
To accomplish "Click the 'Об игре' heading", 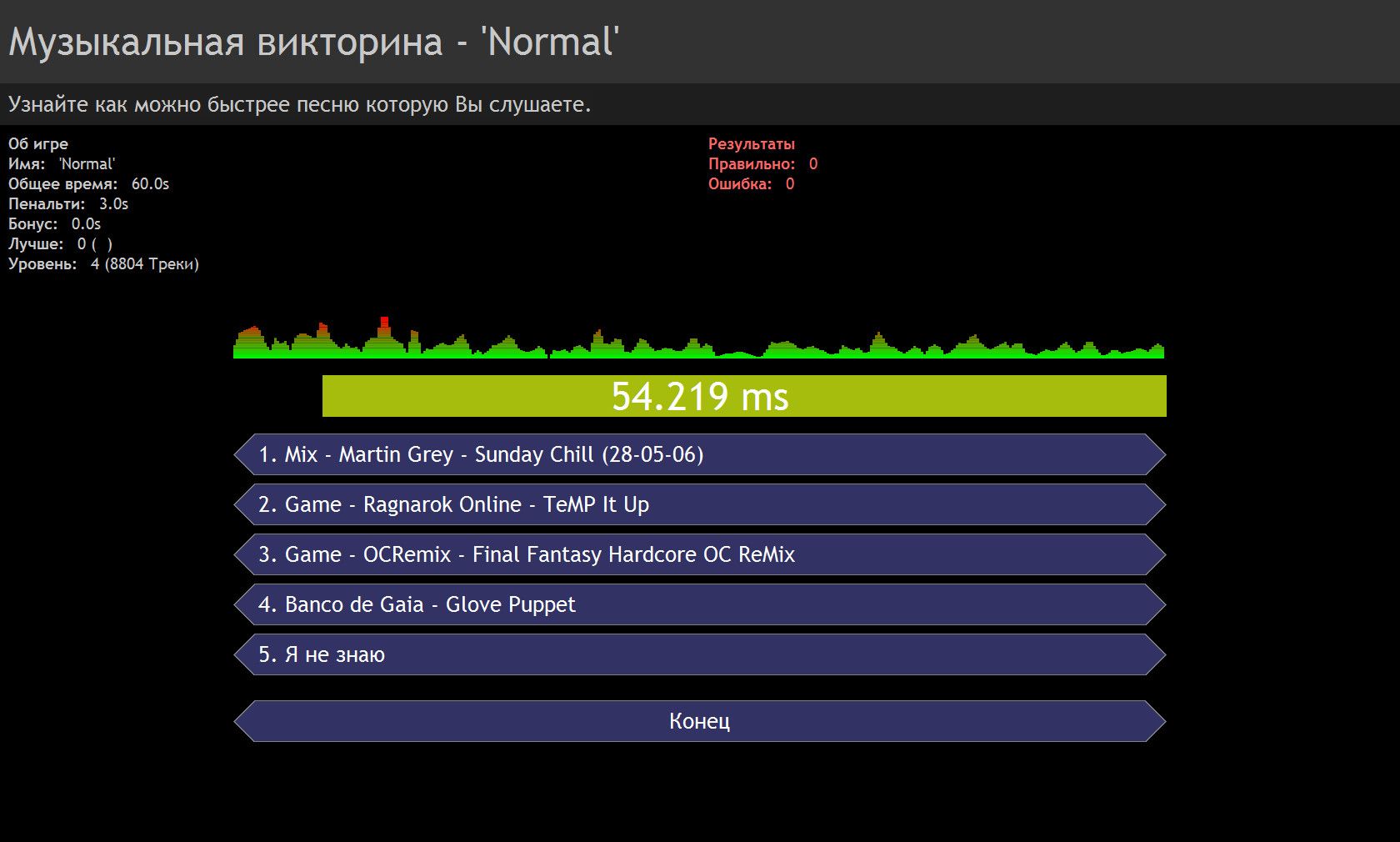I will (x=38, y=143).
